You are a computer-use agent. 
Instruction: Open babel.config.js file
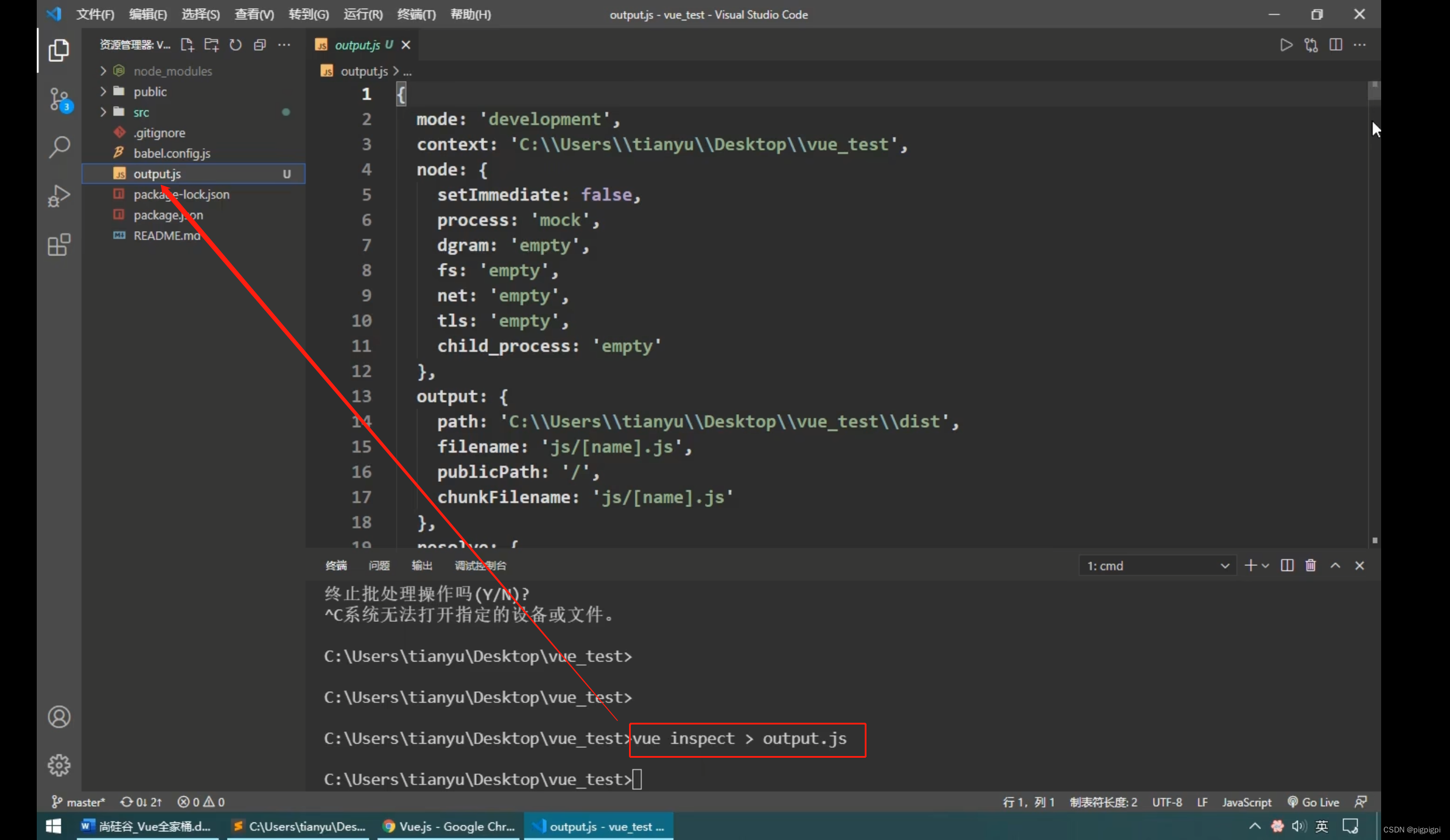click(x=172, y=153)
